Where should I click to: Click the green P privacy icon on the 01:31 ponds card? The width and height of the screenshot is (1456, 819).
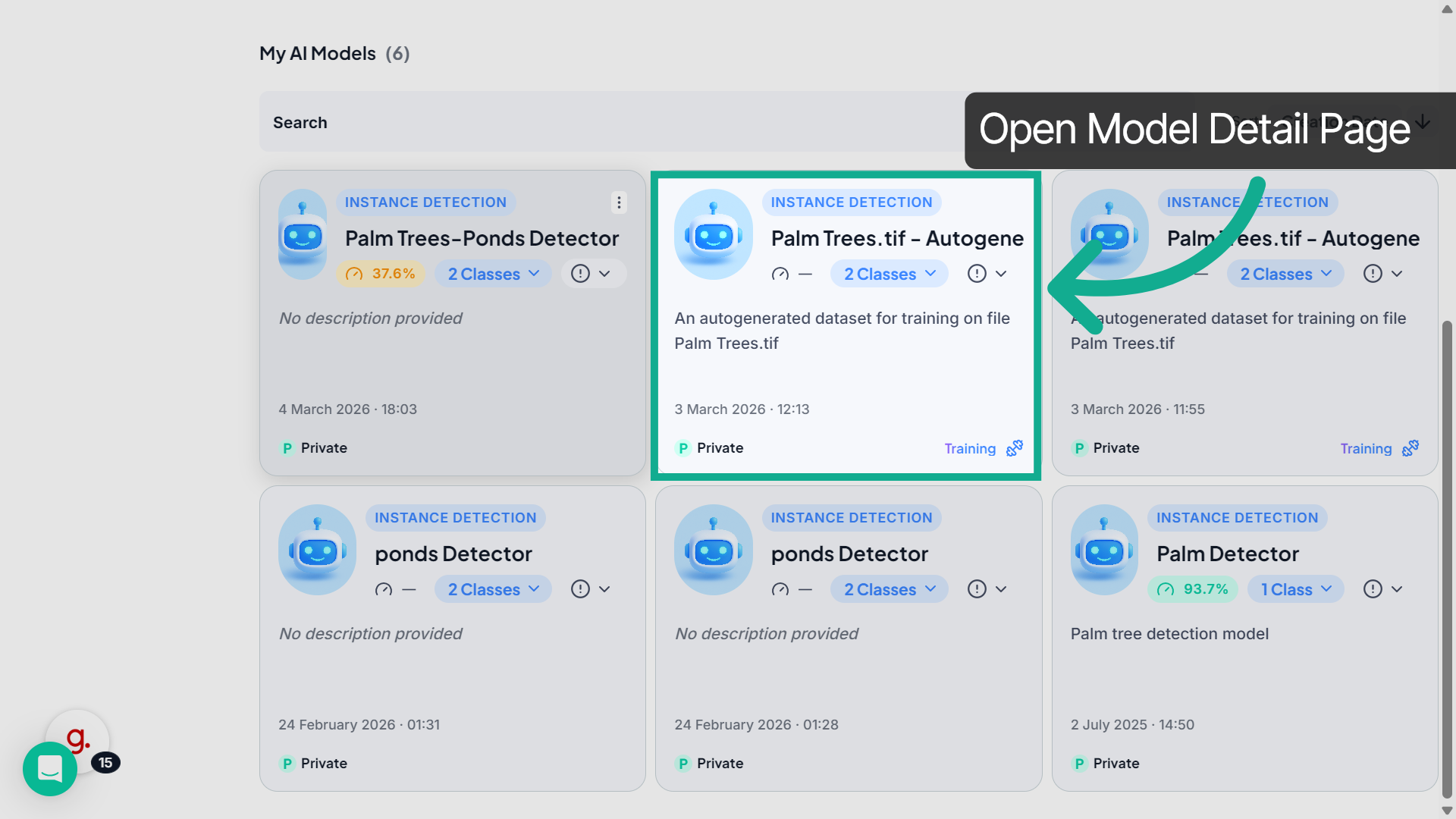tap(287, 764)
